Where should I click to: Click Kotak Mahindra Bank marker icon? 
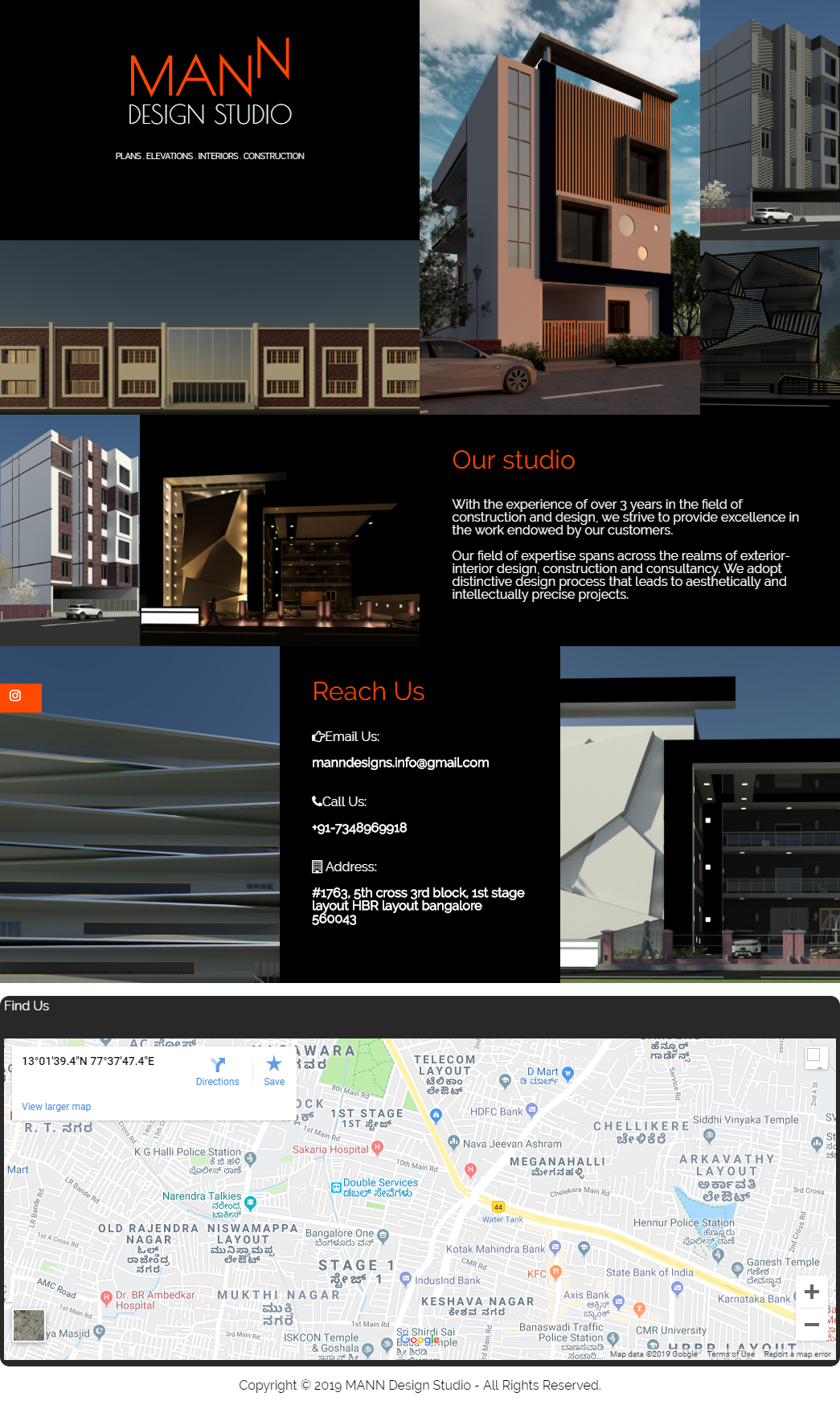(x=554, y=1247)
